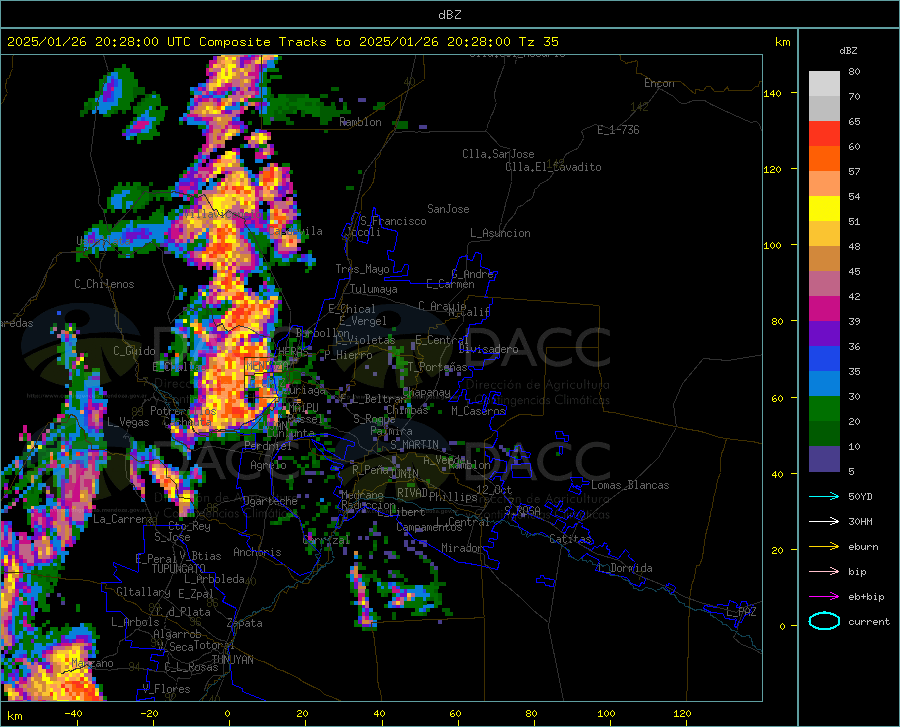Click the dBZ title at top

pos(449,15)
